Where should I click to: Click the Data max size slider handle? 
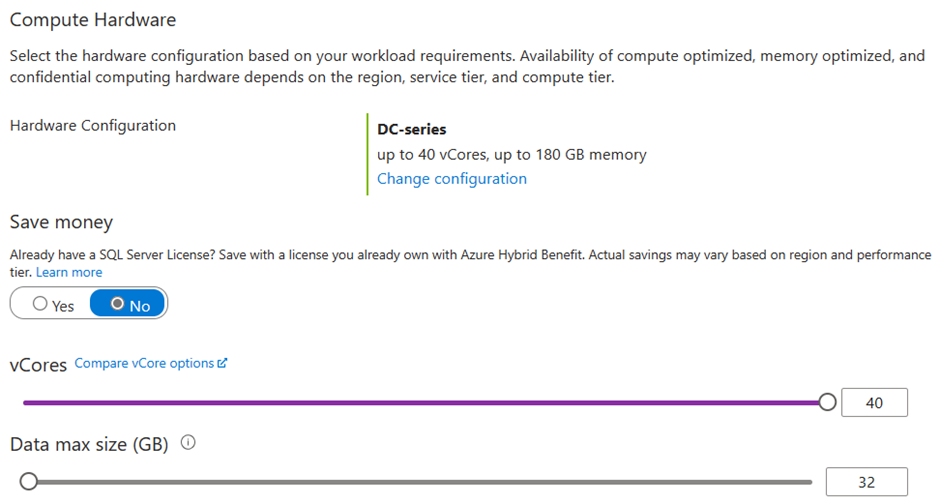pyautogui.click(x=28, y=481)
